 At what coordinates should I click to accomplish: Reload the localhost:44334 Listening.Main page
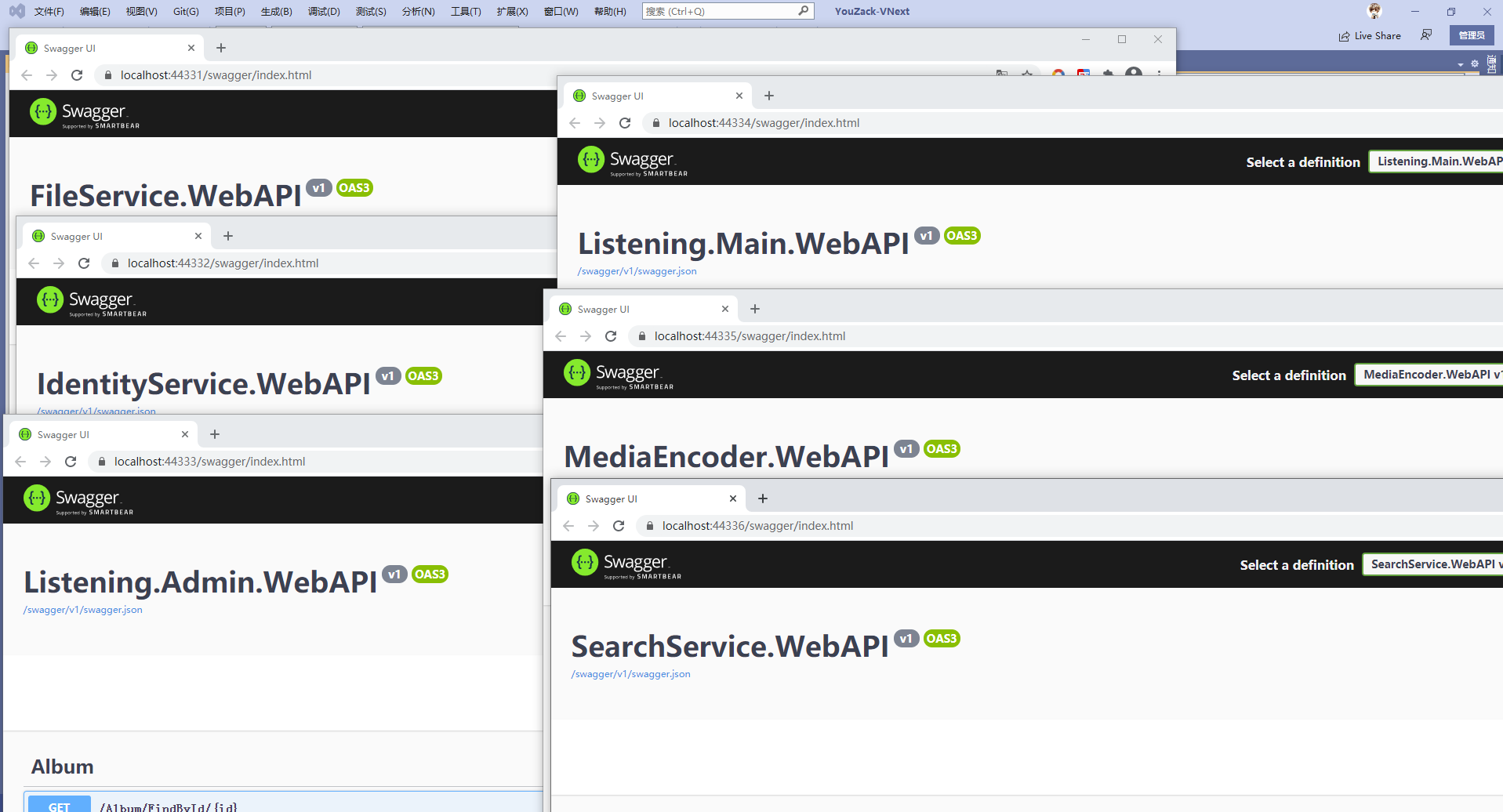click(625, 123)
